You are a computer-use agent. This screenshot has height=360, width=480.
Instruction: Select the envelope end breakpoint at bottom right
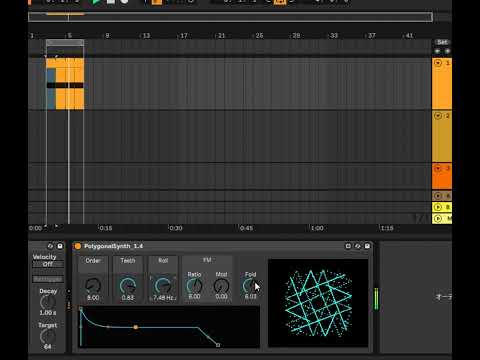218,345
